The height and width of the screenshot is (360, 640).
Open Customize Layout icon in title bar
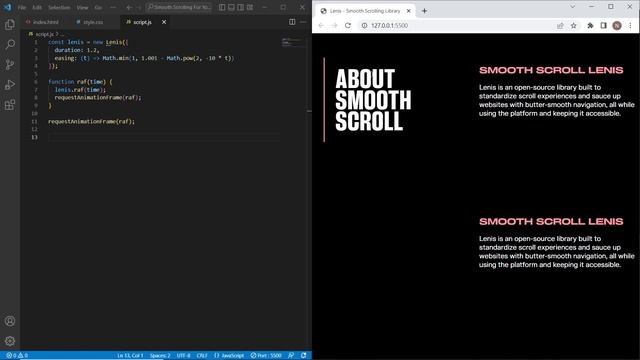pos(250,7)
